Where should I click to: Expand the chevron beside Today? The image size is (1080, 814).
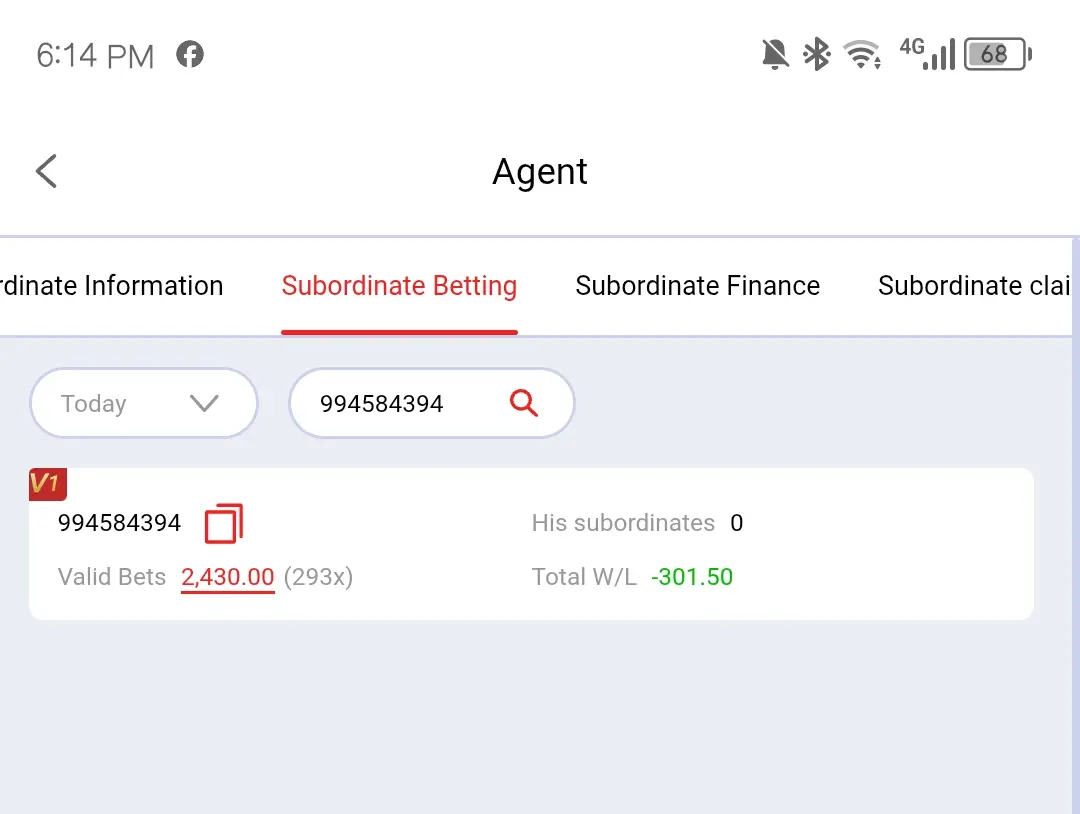(204, 403)
